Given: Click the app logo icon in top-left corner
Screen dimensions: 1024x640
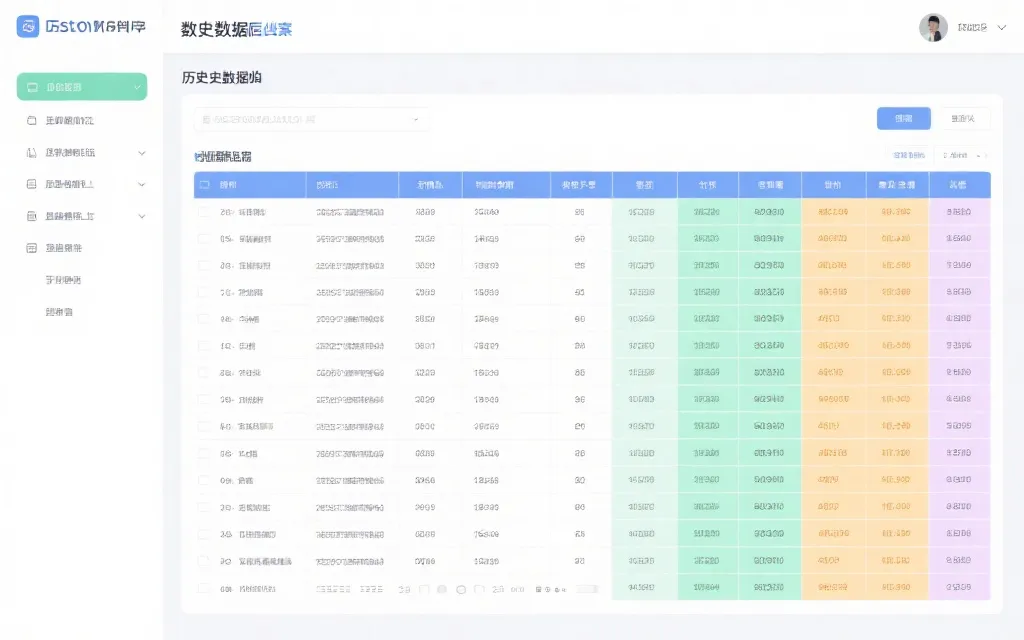Looking at the screenshot, I should [x=27, y=26].
